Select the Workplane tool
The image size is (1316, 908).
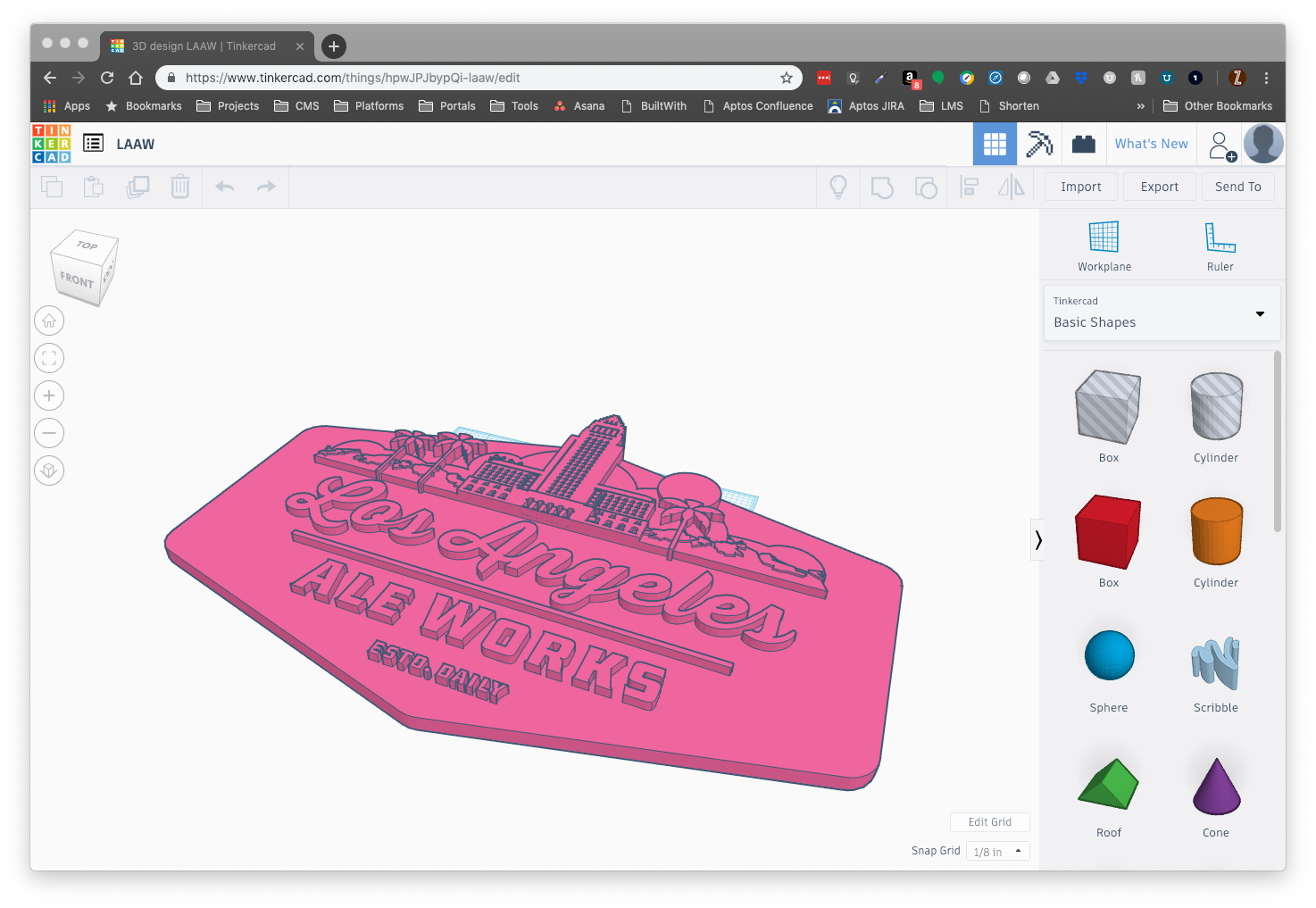(x=1104, y=246)
